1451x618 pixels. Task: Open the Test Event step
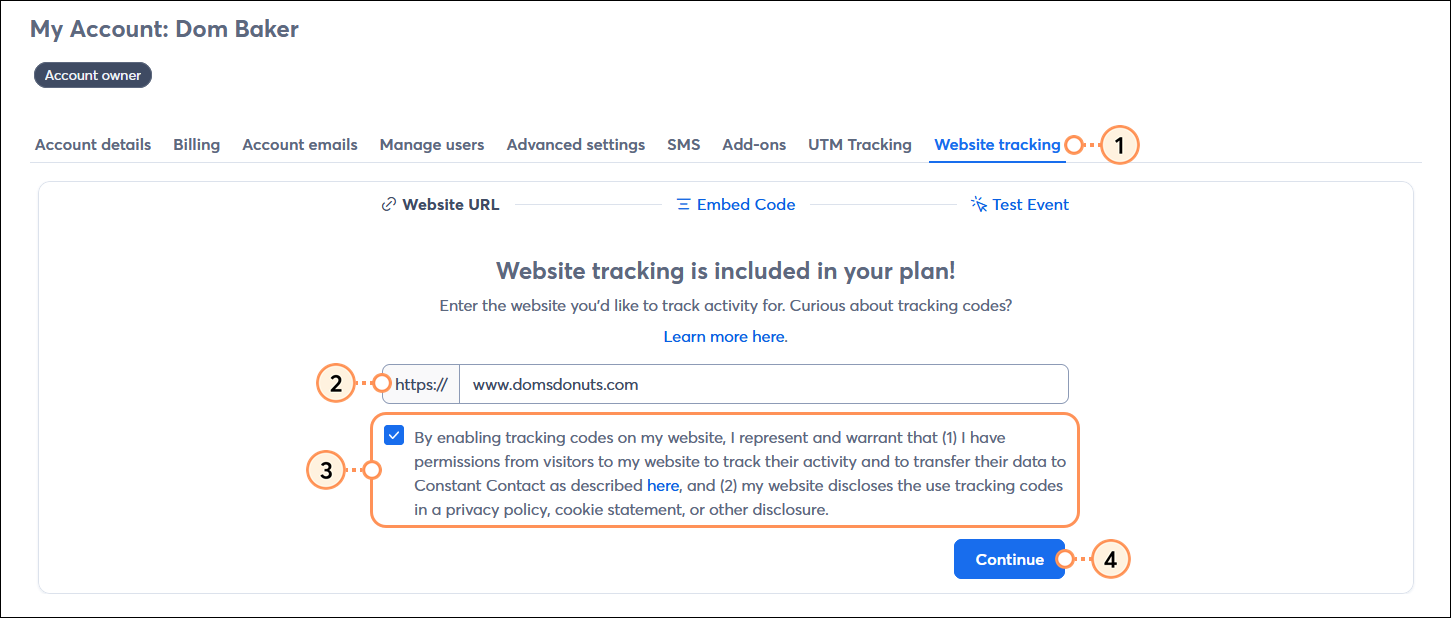(x=1030, y=204)
